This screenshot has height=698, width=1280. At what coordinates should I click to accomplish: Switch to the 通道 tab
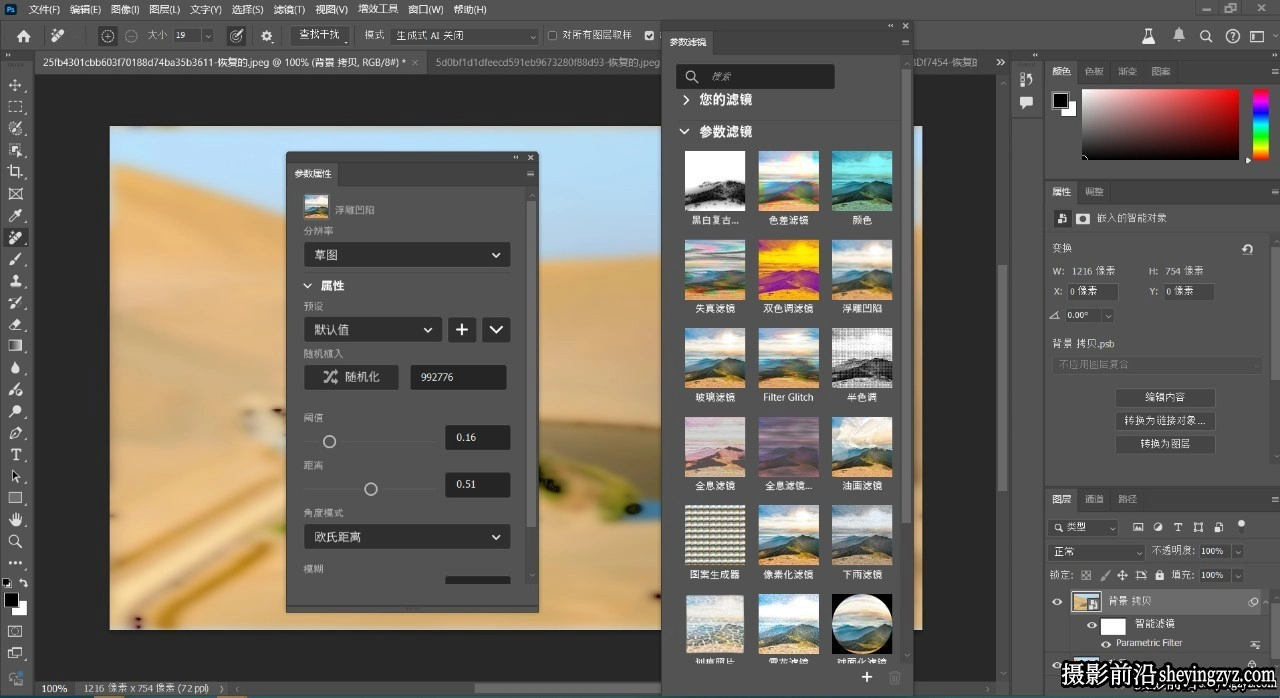pyautogui.click(x=1095, y=499)
